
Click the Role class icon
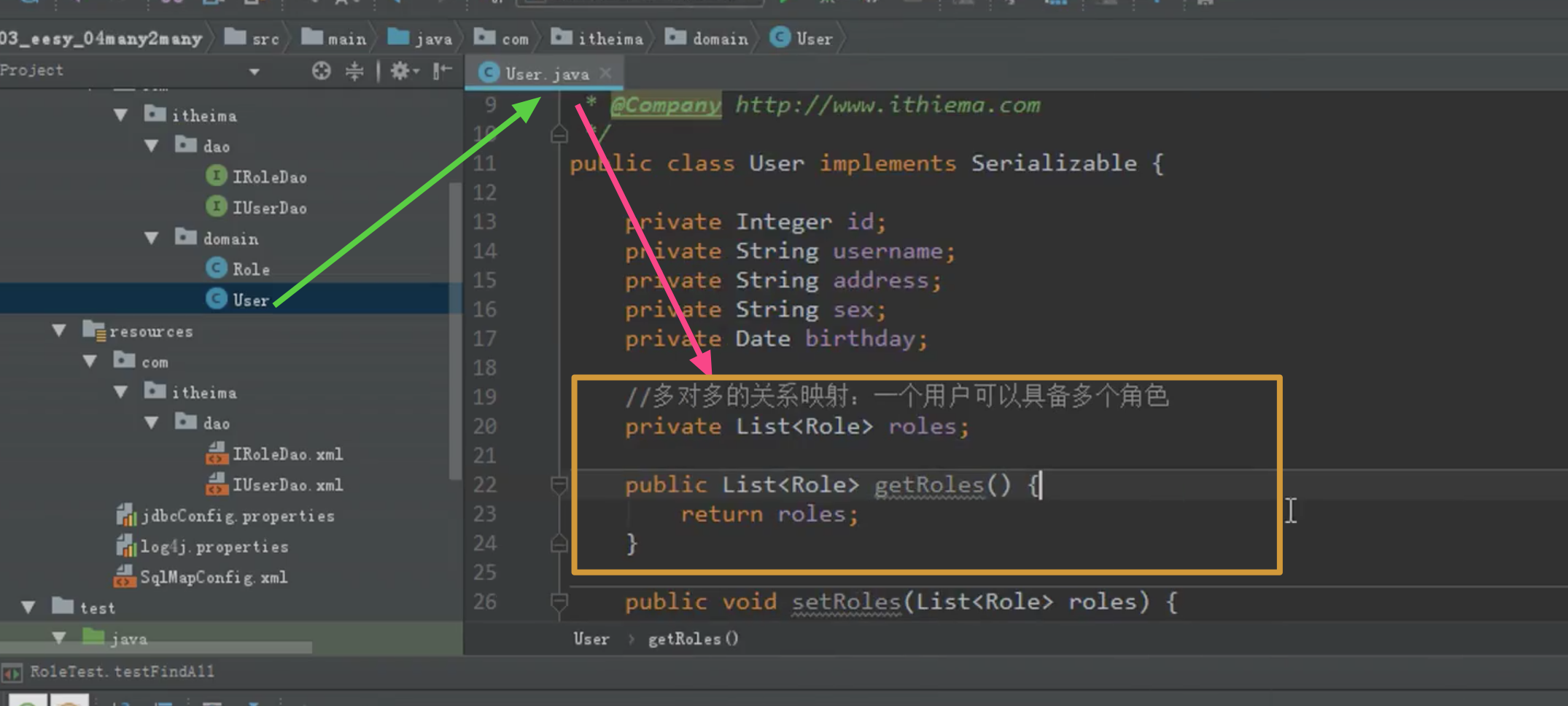point(216,268)
